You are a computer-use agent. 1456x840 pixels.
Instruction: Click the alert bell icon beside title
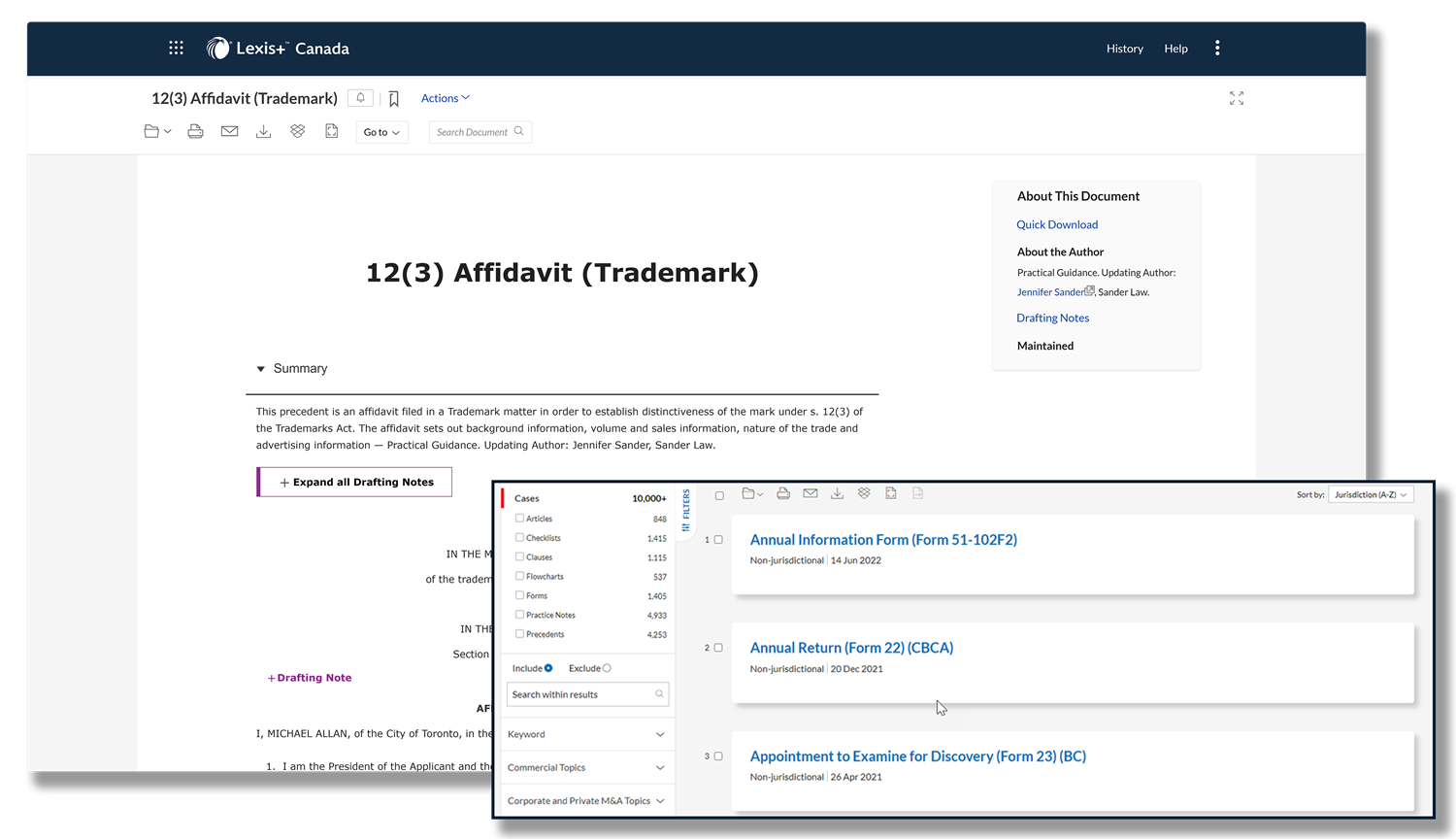point(360,98)
